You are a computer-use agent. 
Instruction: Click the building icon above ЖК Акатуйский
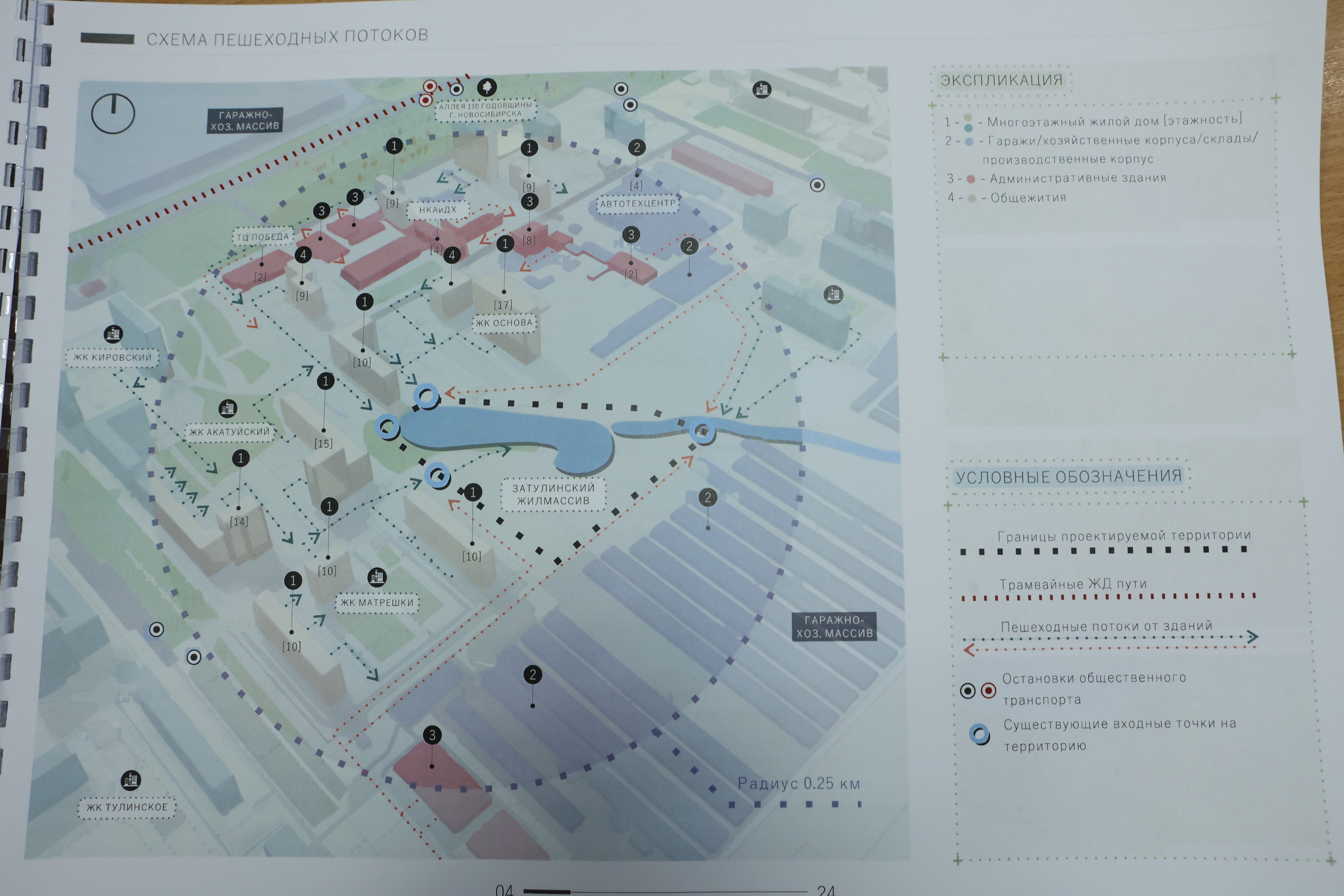[227, 409]
